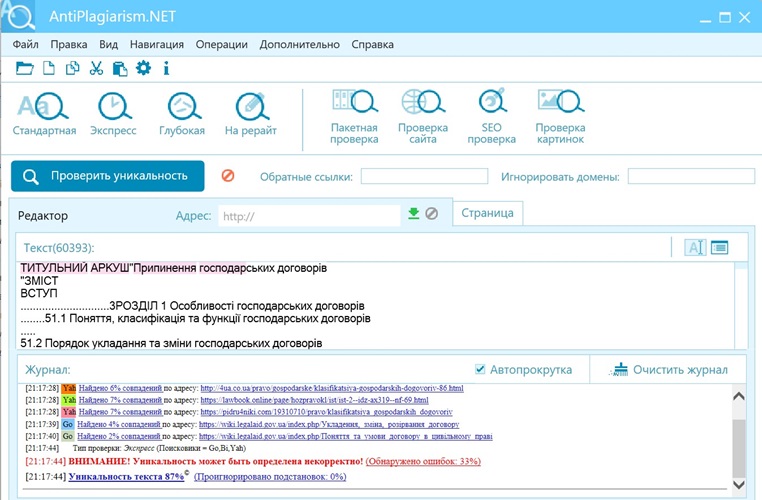Select Глубокая check mode
The height and width of the screenshot is (500, 762).
182,114
